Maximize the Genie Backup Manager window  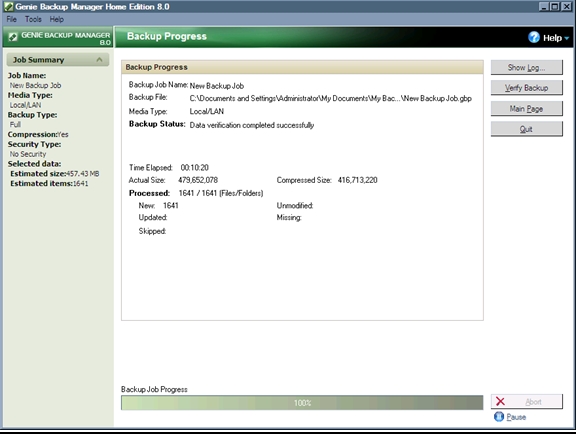pos(555,7)
